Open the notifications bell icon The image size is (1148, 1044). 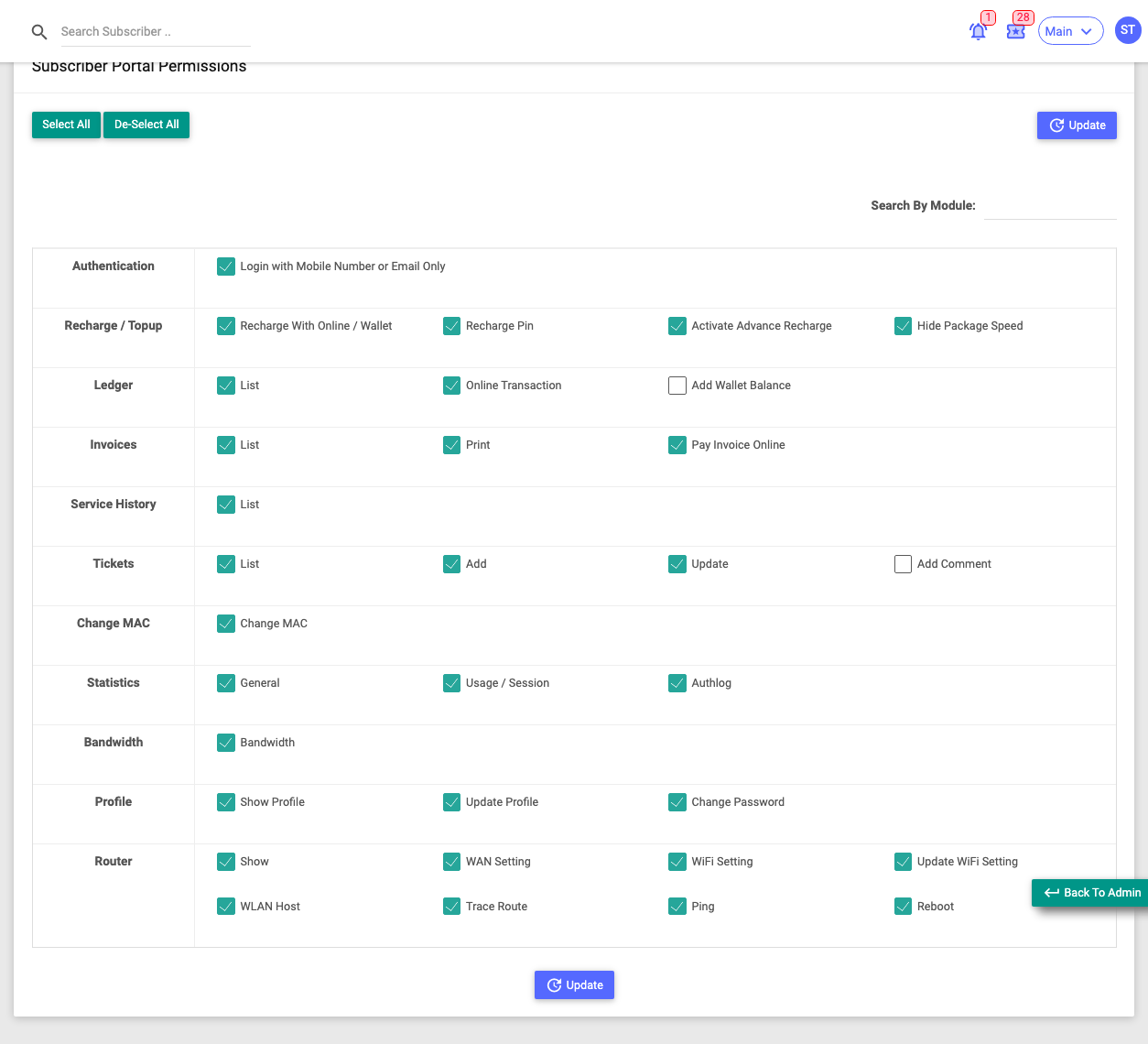tap(979, 31)
